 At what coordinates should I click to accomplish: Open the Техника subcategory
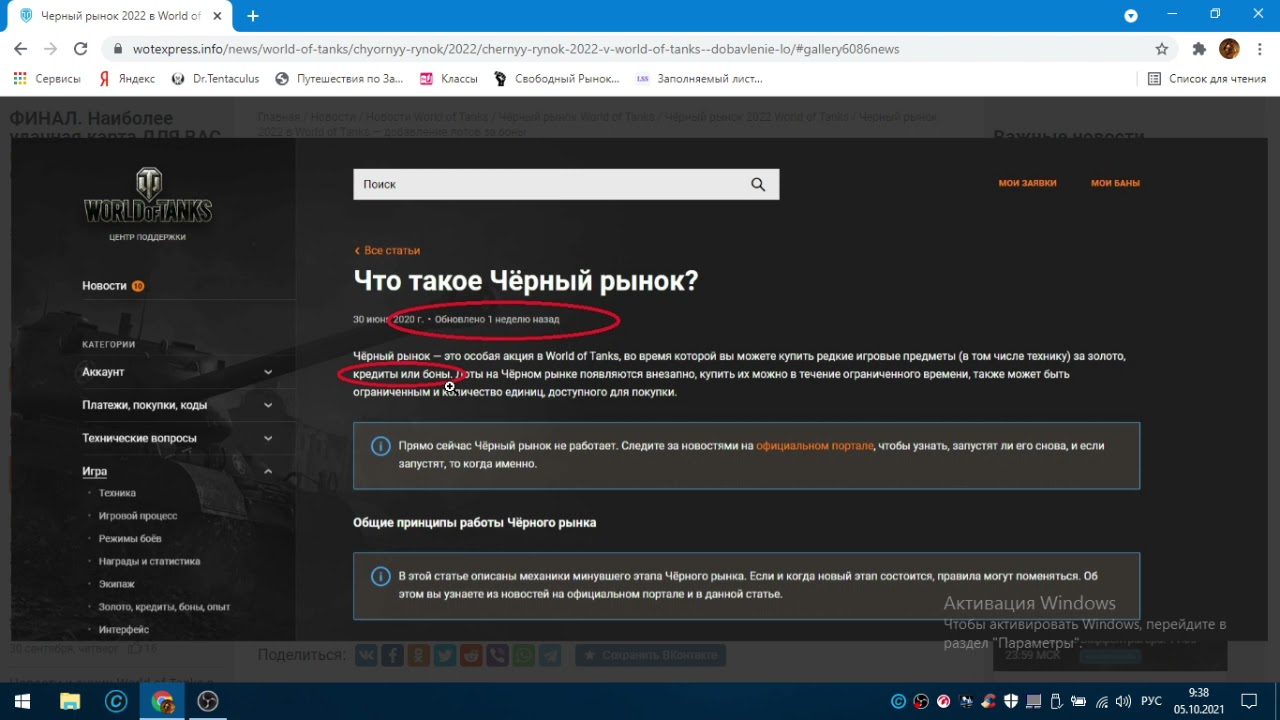117,493
